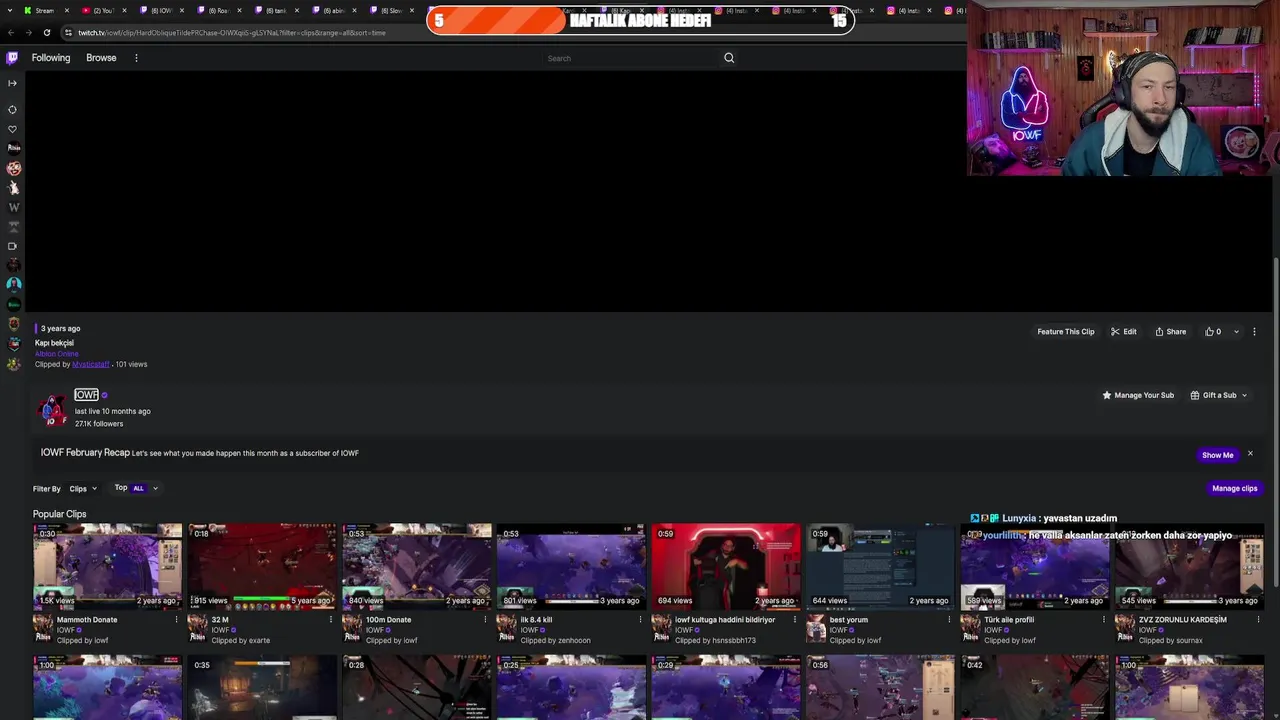Expand the left sidebar with arrow icon
The image size is (1280, 720).
point(12,83)
